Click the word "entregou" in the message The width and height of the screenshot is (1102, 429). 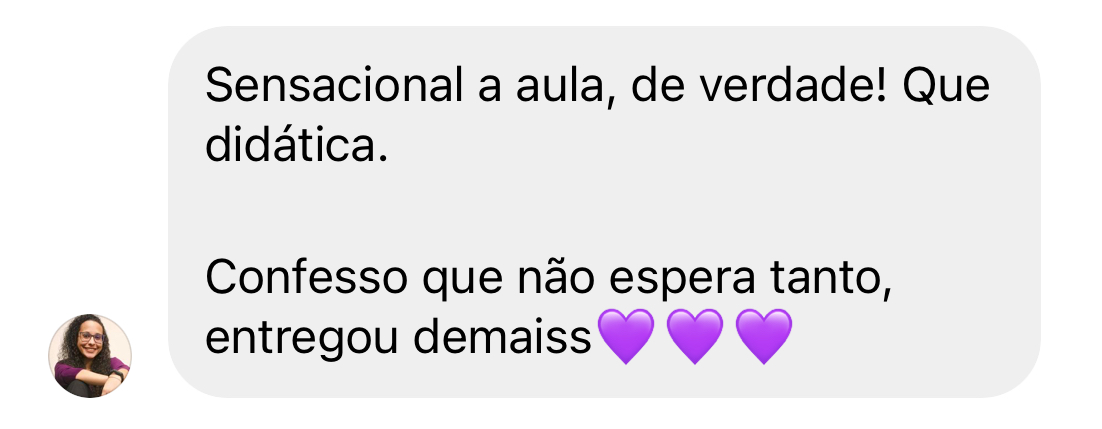pyautogui.click(x=302, y=340)
